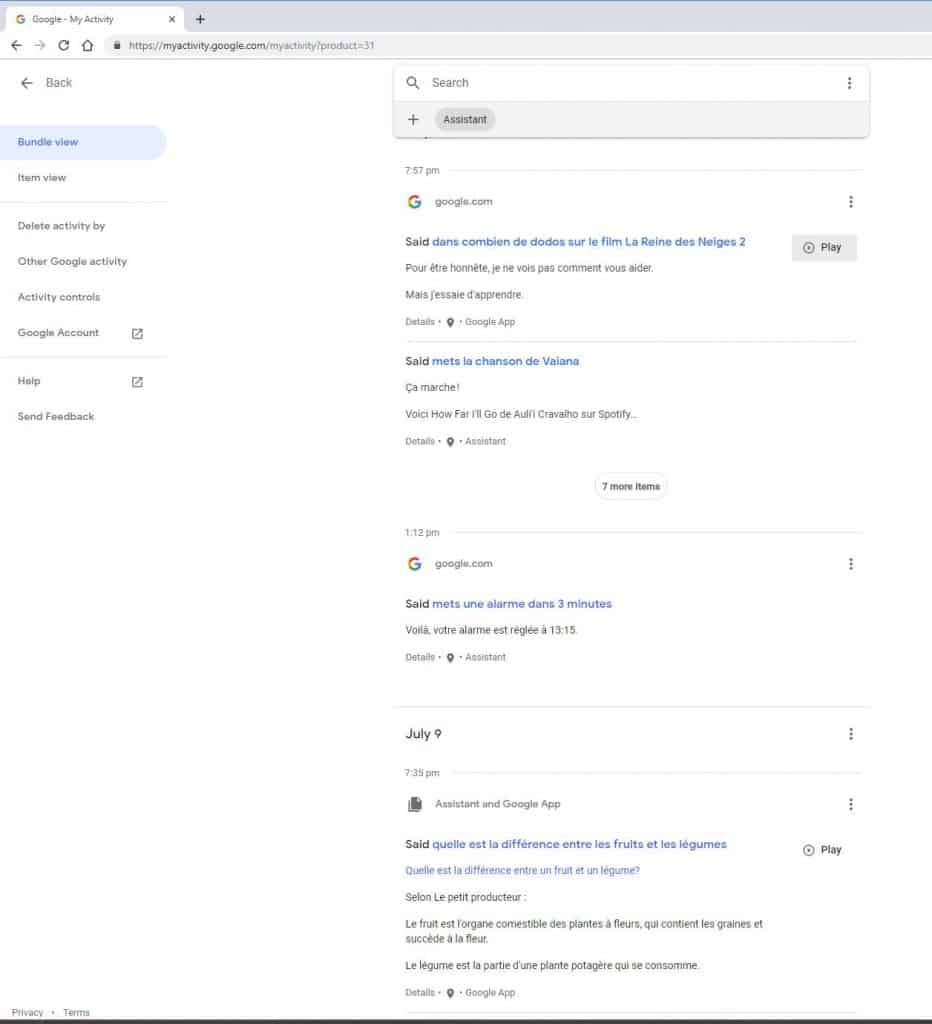Open a new browser tab

tap(200, 19)
